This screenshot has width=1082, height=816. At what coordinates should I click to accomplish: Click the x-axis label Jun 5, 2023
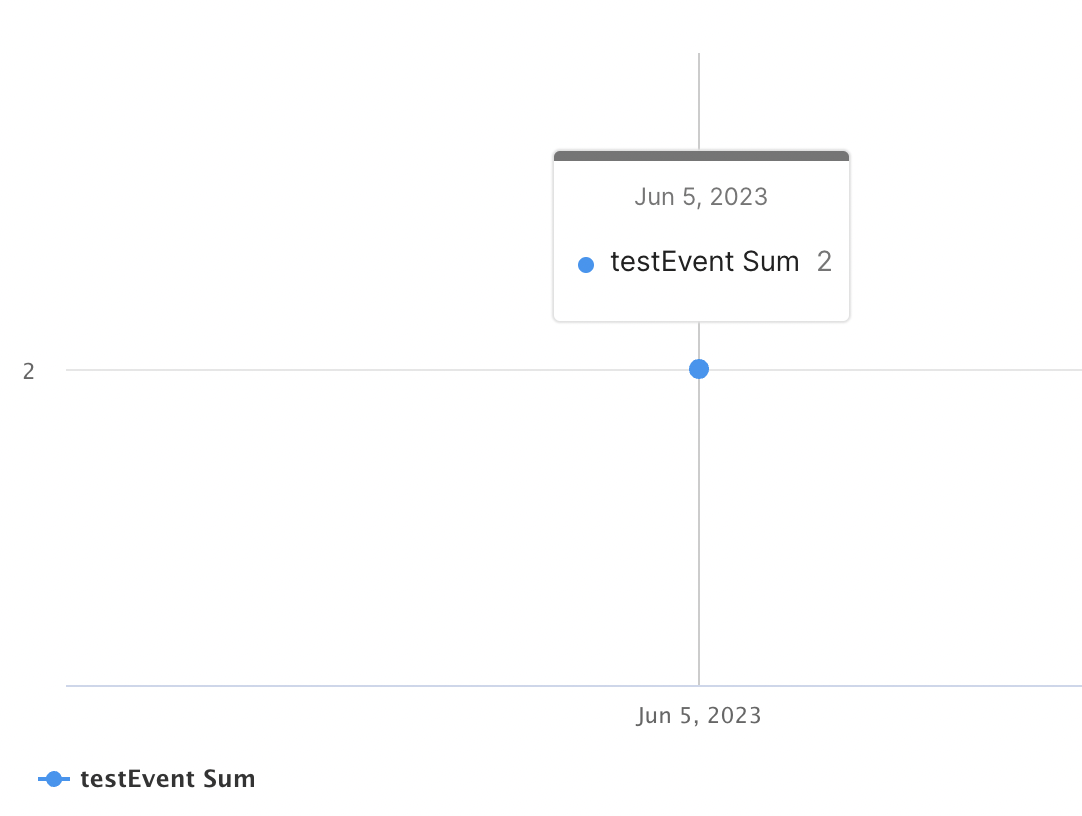(x=698, y=716)
